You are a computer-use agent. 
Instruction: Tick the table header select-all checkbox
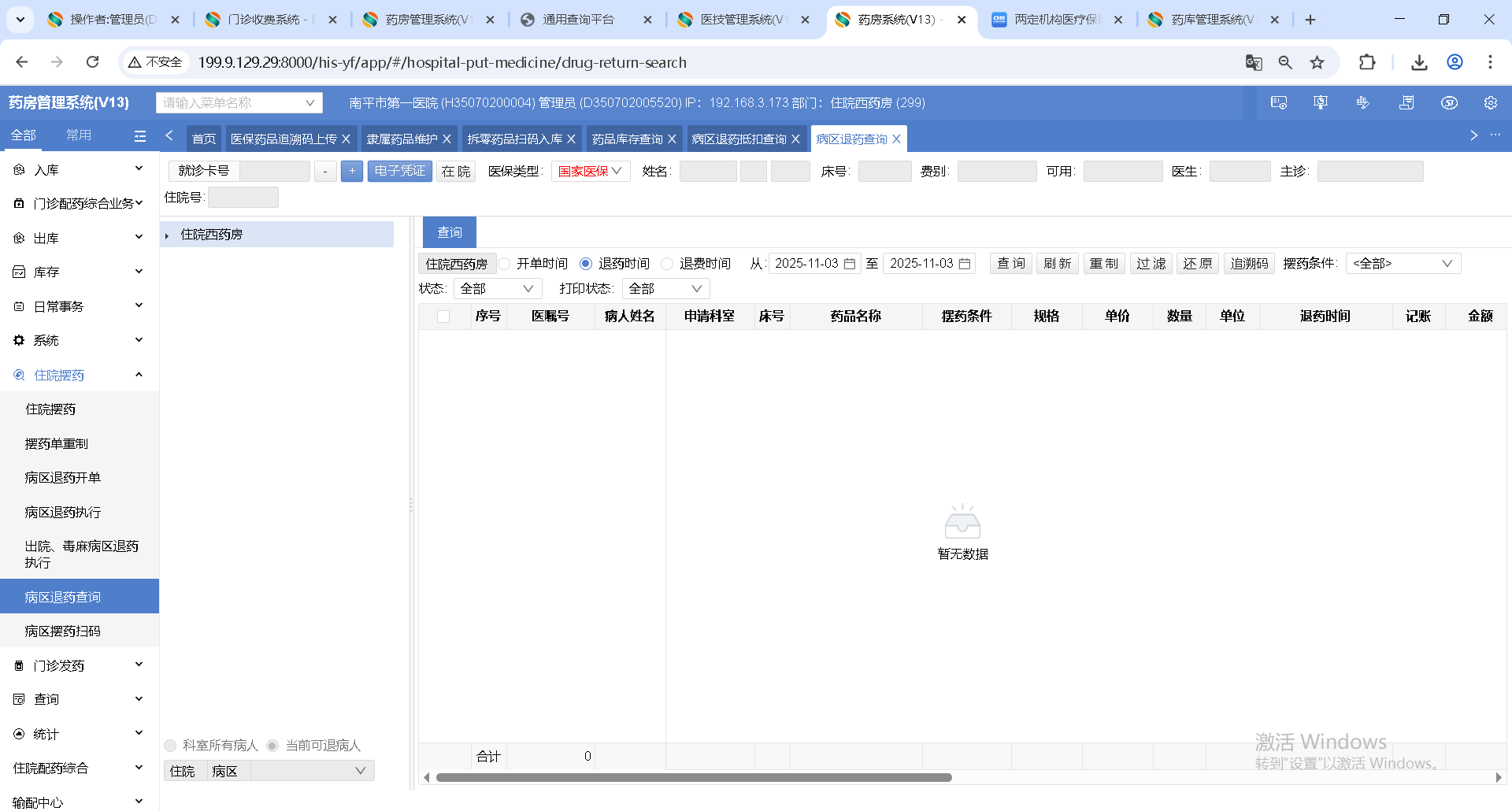(443, 317)
